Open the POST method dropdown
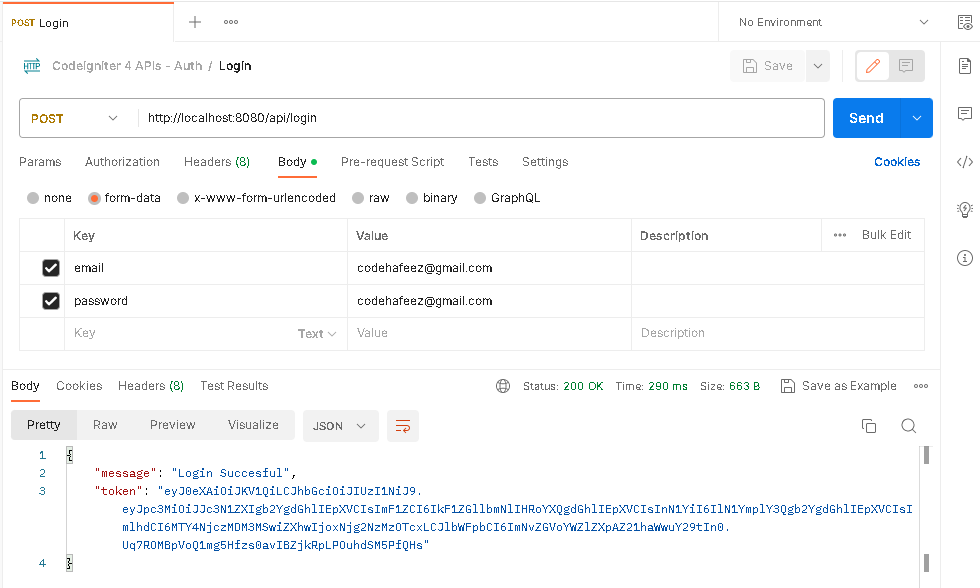 coord(75,118)
